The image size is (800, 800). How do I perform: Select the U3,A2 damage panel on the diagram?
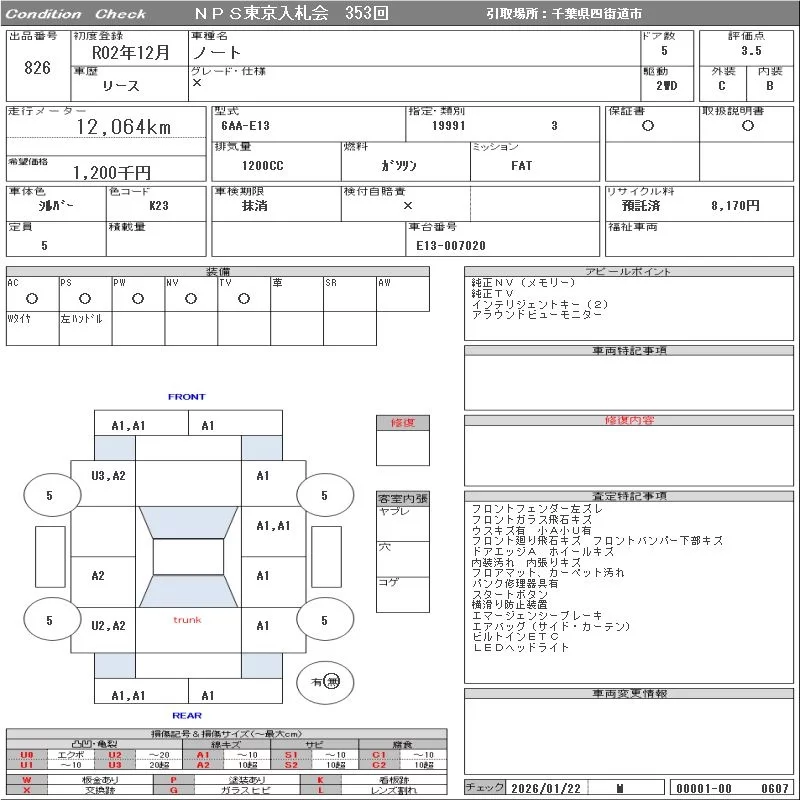coord(108,476)
